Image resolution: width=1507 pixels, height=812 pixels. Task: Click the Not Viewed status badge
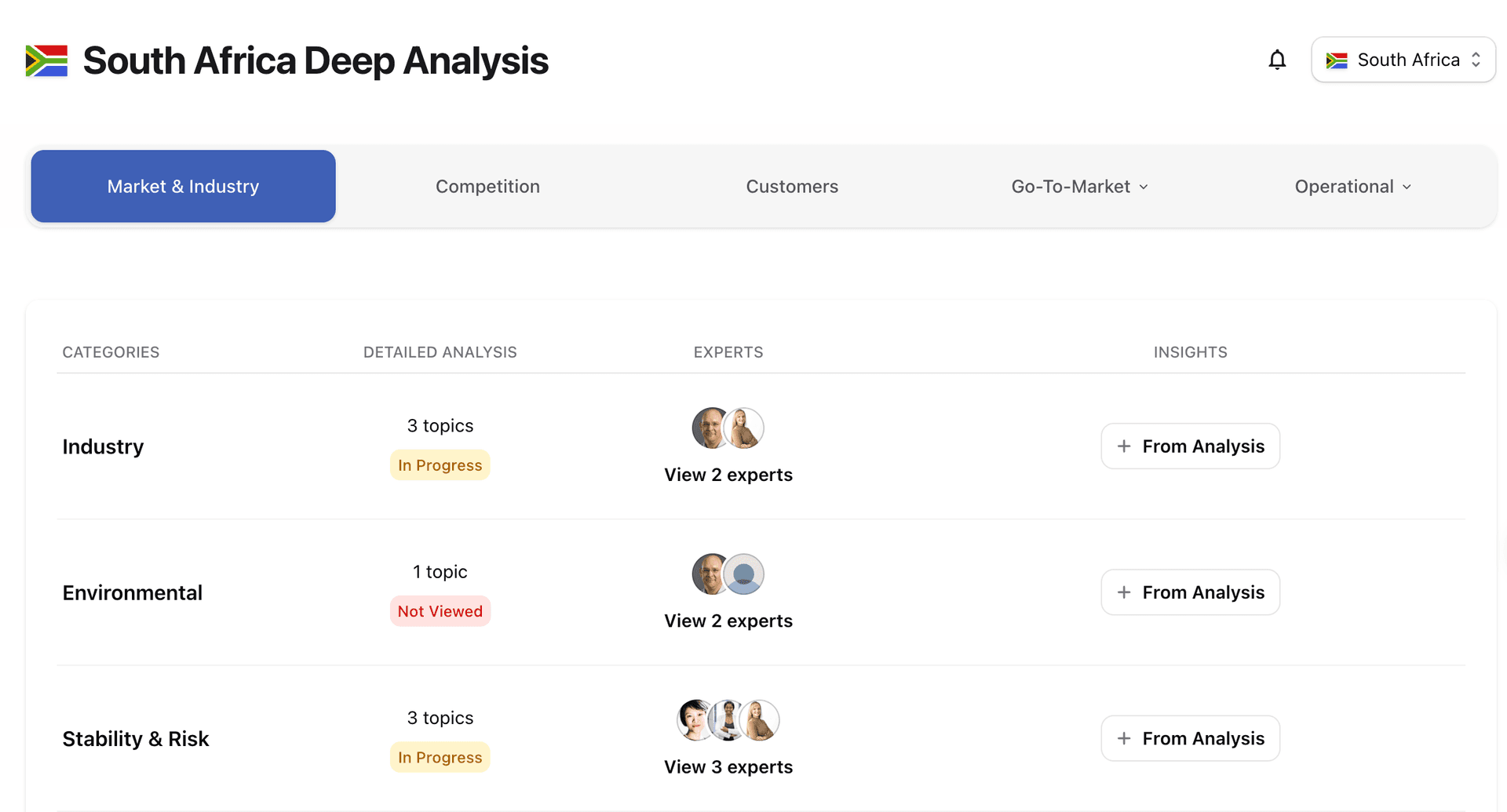(440, 611)
